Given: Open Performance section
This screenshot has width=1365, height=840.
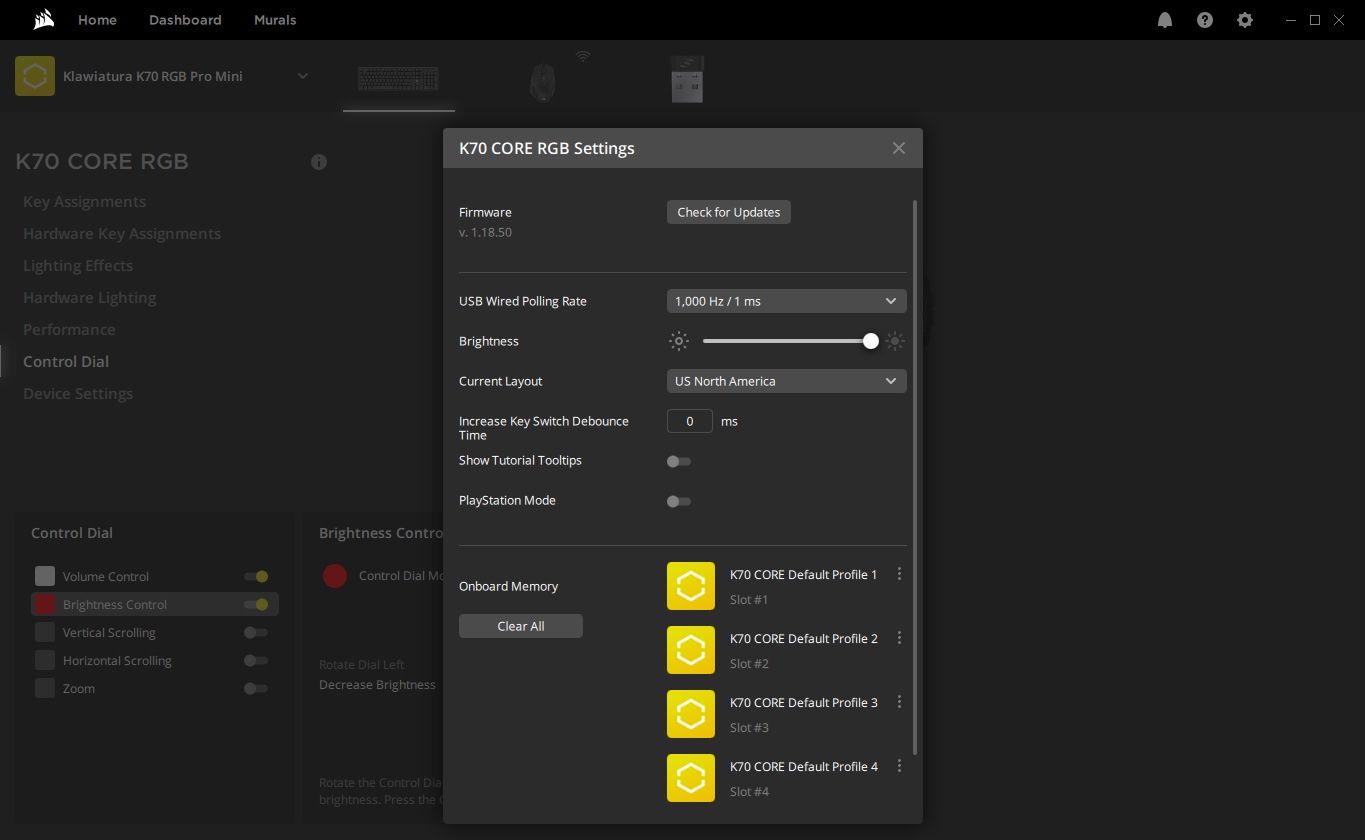Looking at the screenshot, I should pos(69,330).
